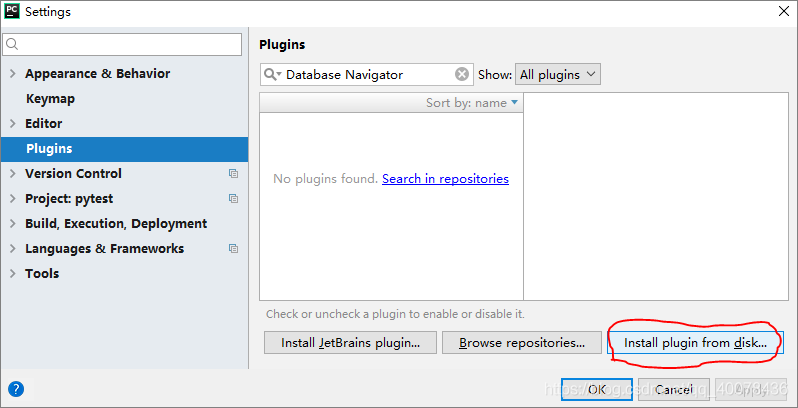The height and width of the screenshot is (408, 798).
Task: Open the Show All plugins dropdown
Action: [557, 74]
